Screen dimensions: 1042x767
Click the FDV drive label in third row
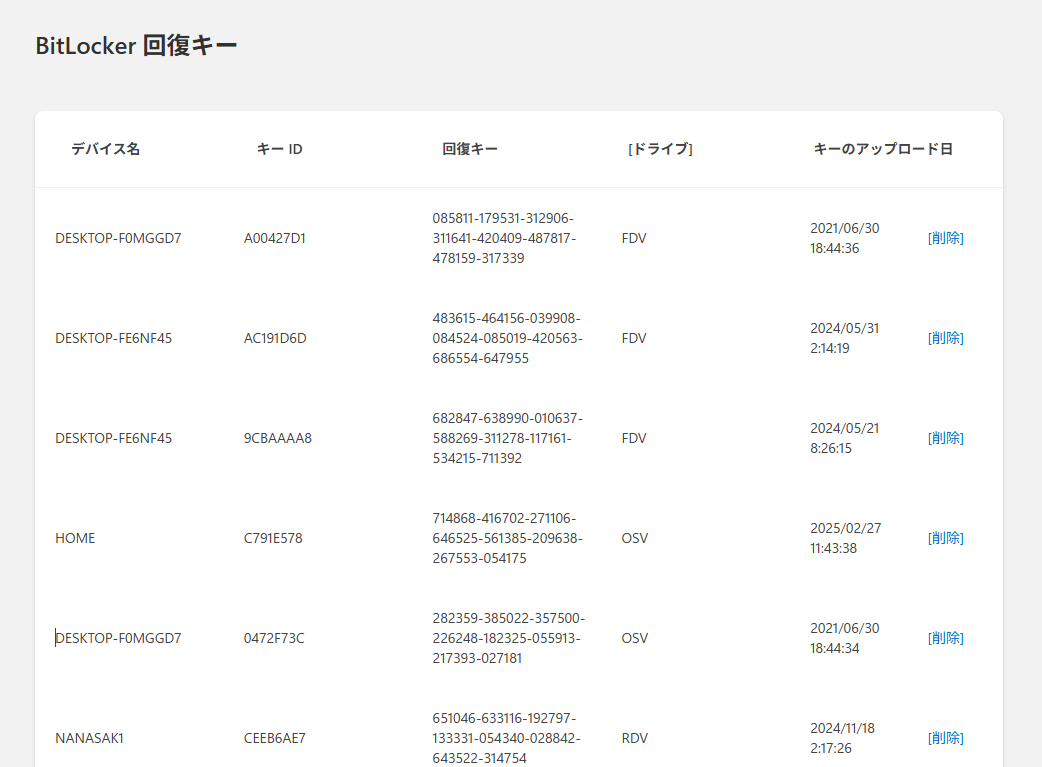click(634, 437)
